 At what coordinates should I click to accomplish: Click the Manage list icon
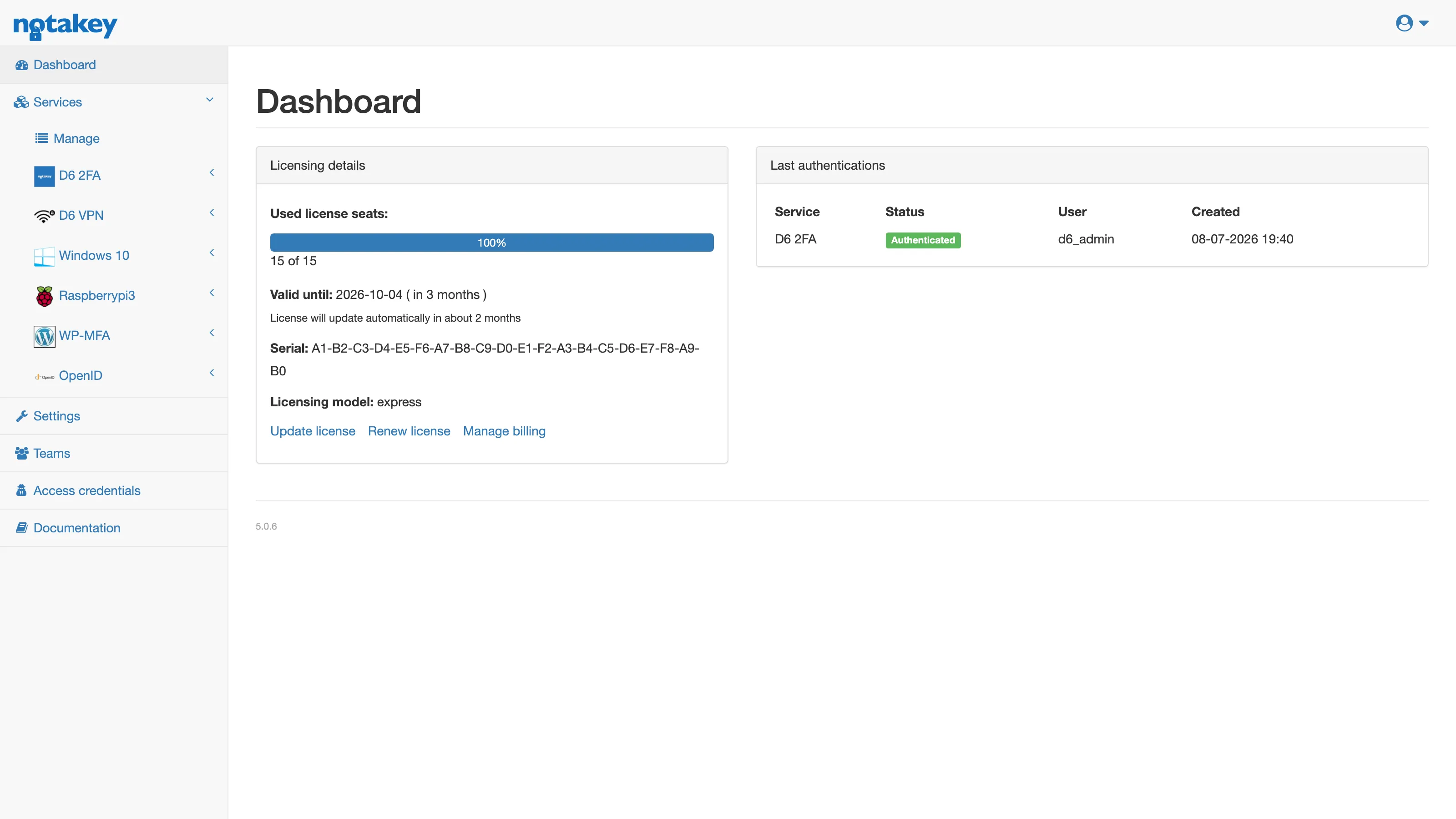(41, 138)
